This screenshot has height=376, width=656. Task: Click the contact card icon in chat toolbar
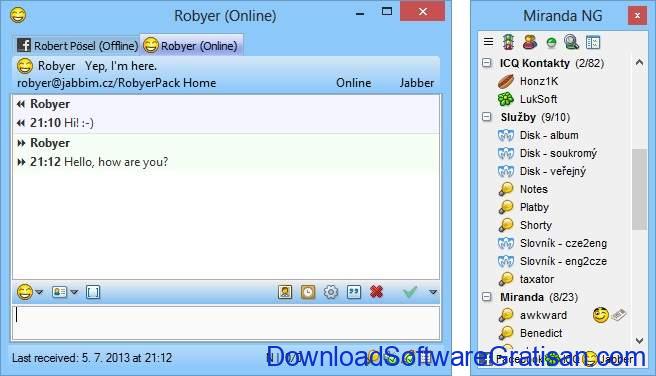click(59, 292)
